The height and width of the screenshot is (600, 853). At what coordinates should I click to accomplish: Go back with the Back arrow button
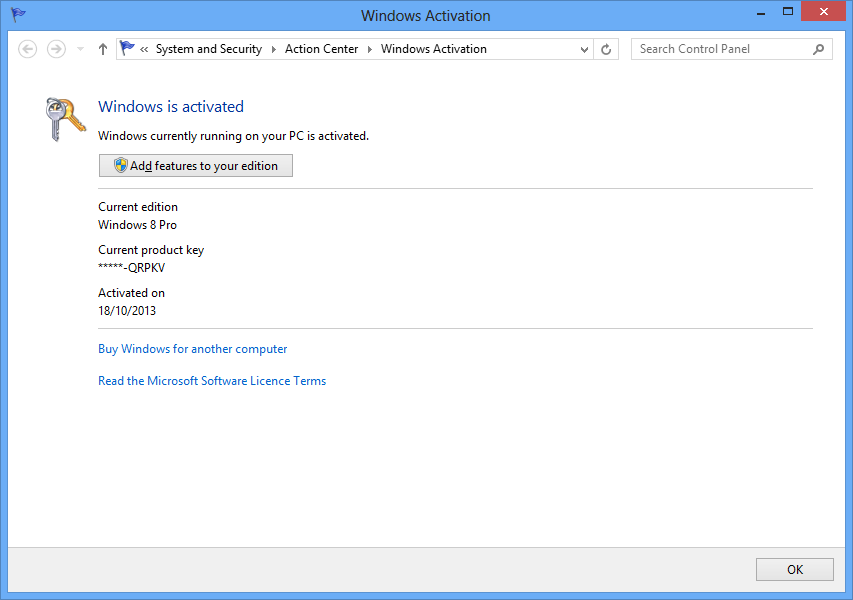28,49
